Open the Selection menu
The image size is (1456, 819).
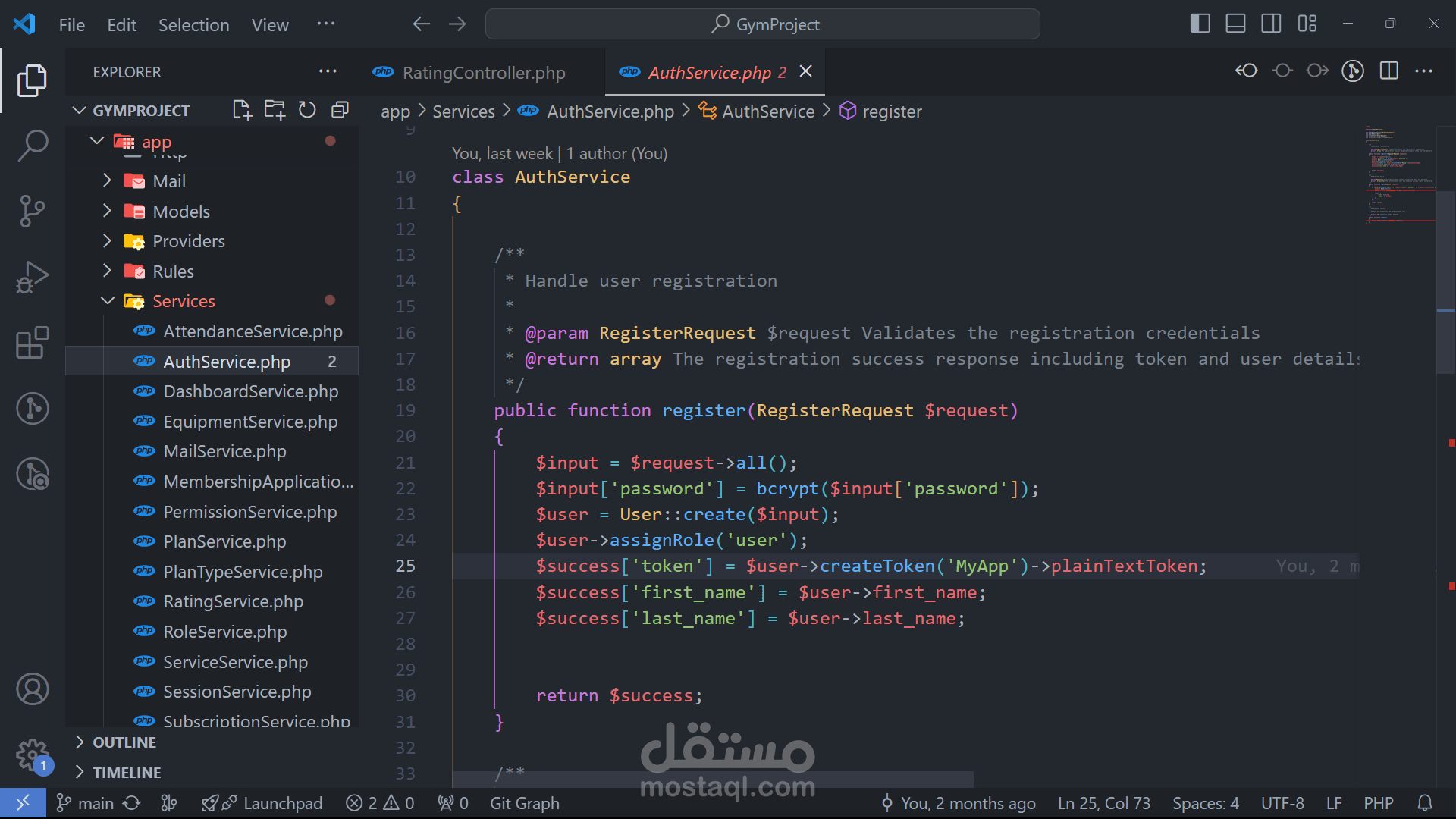tap(193, 25)
